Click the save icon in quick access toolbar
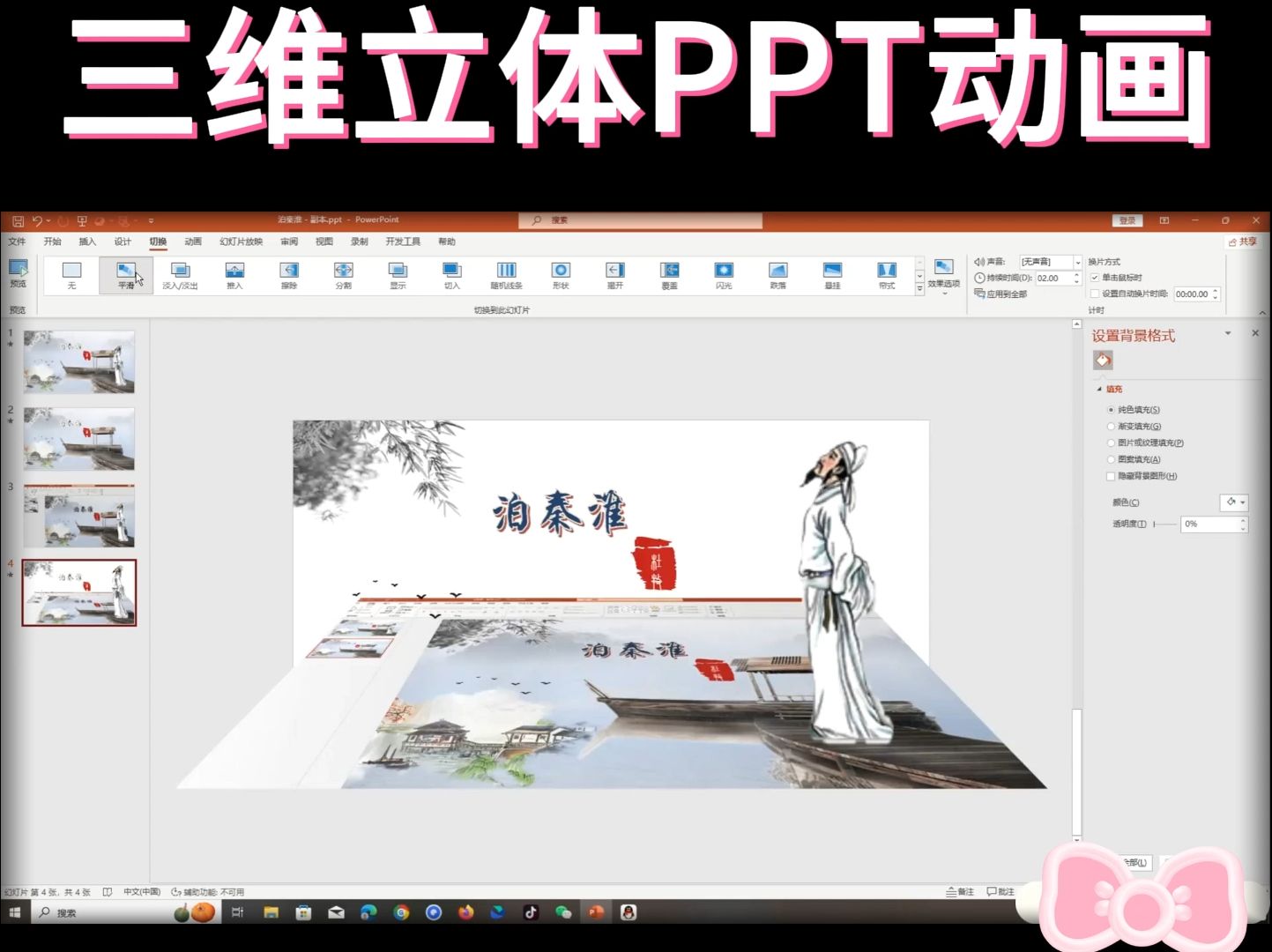Screen dimensions: 1272x952 coord(18,220)
